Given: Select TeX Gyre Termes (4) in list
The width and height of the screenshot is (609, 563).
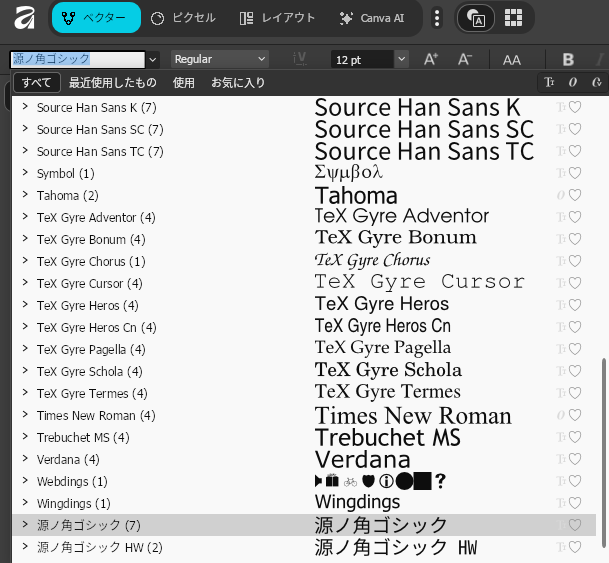Looking at the screenshot, I should coord(92,394).
